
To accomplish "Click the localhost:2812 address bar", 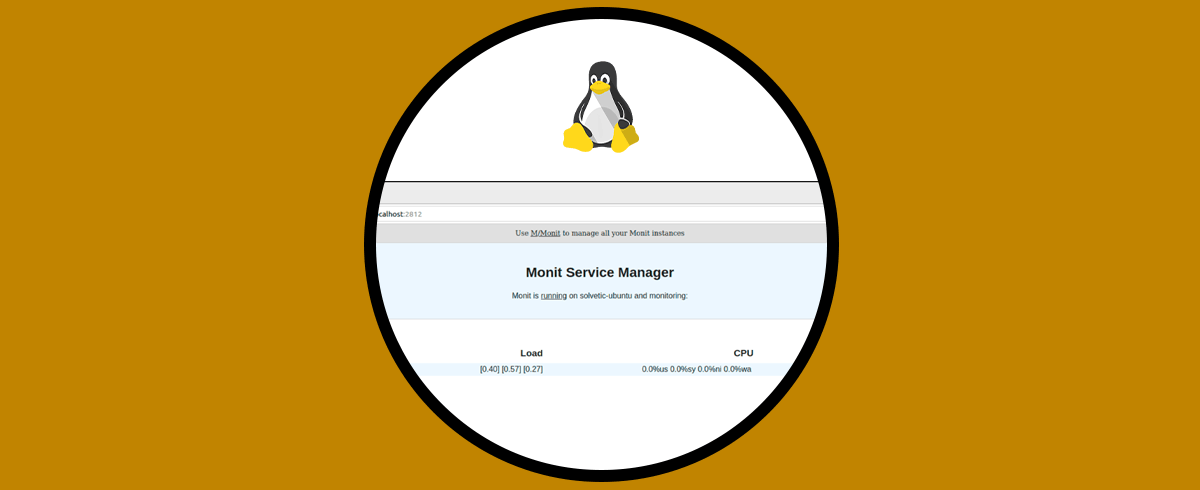I will 600,213.
